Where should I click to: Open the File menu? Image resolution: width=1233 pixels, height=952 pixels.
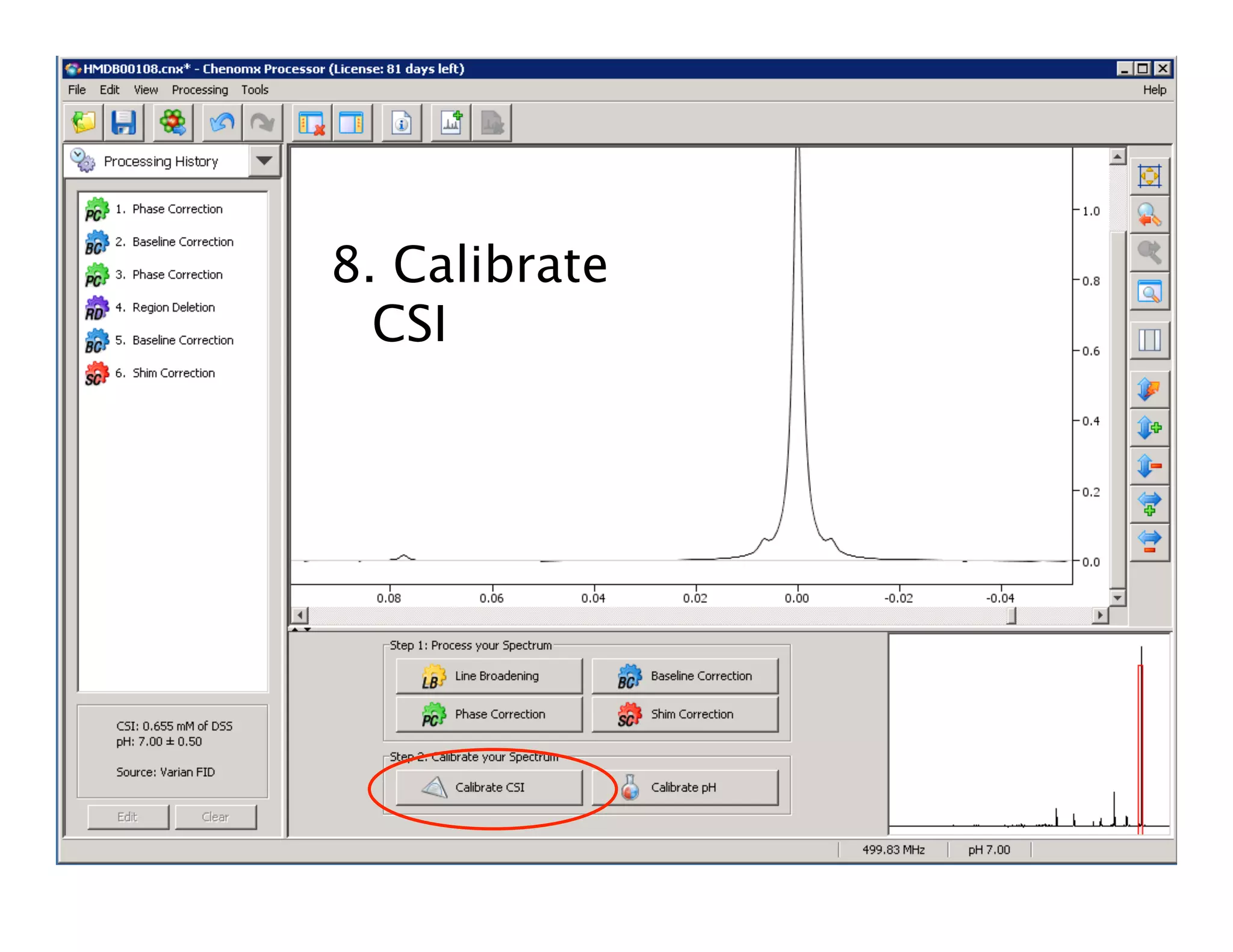pos(76,90)
